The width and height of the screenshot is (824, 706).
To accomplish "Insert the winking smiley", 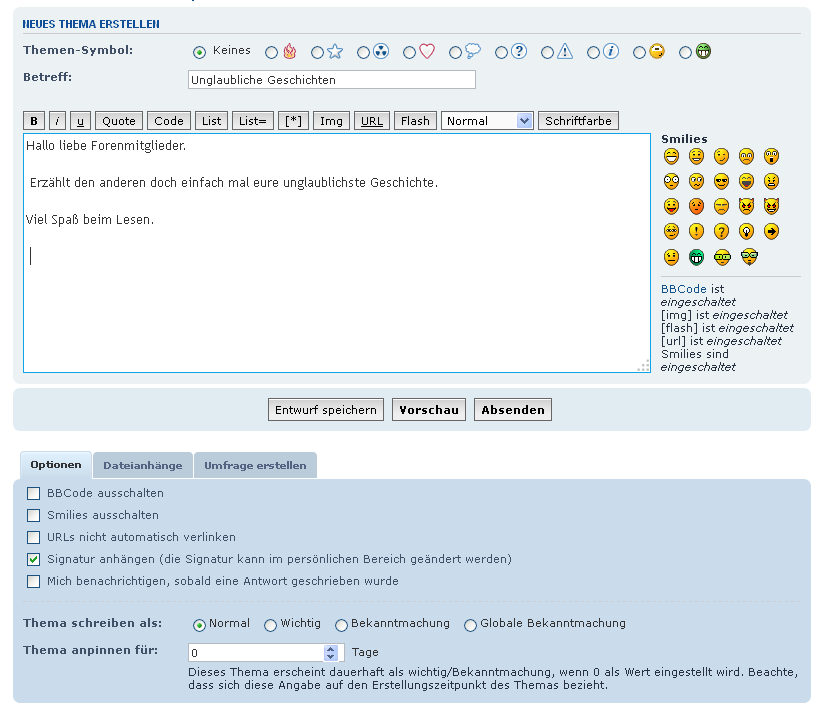I will click(x=721, y=157).
